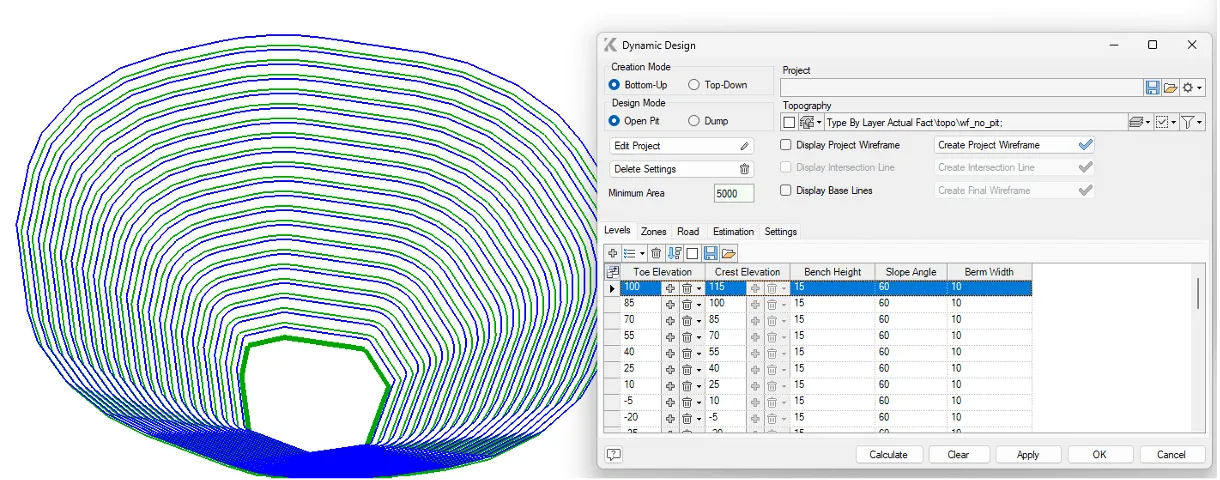Switch to the Settings tab
1220x480 pixels.
781,231
